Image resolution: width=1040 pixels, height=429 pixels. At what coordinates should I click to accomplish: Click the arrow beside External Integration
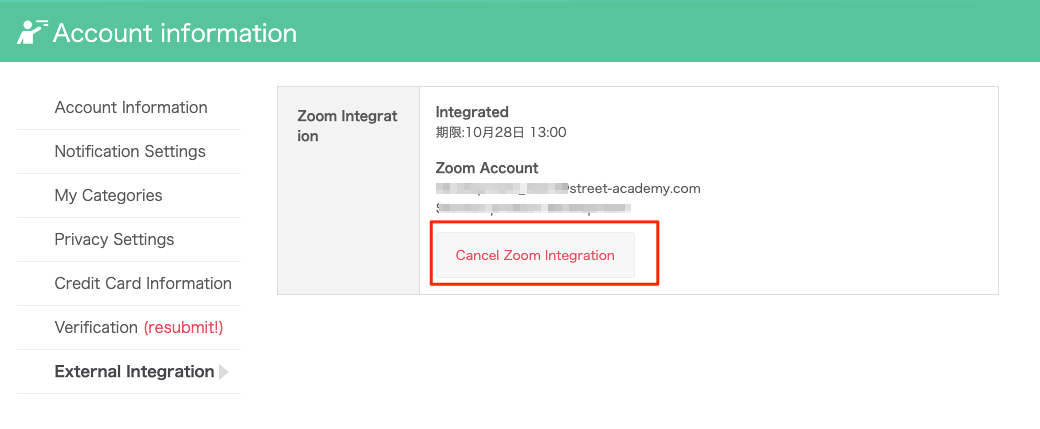click(224, 372)
